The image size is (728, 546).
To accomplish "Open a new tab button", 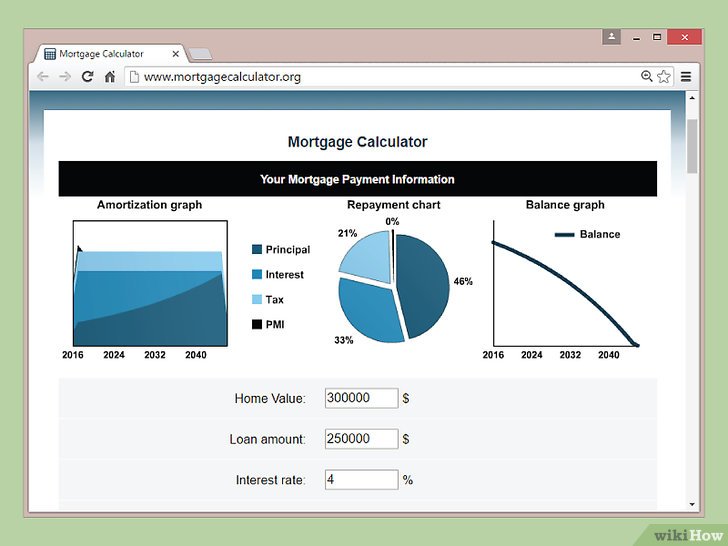I will [201, 54].
